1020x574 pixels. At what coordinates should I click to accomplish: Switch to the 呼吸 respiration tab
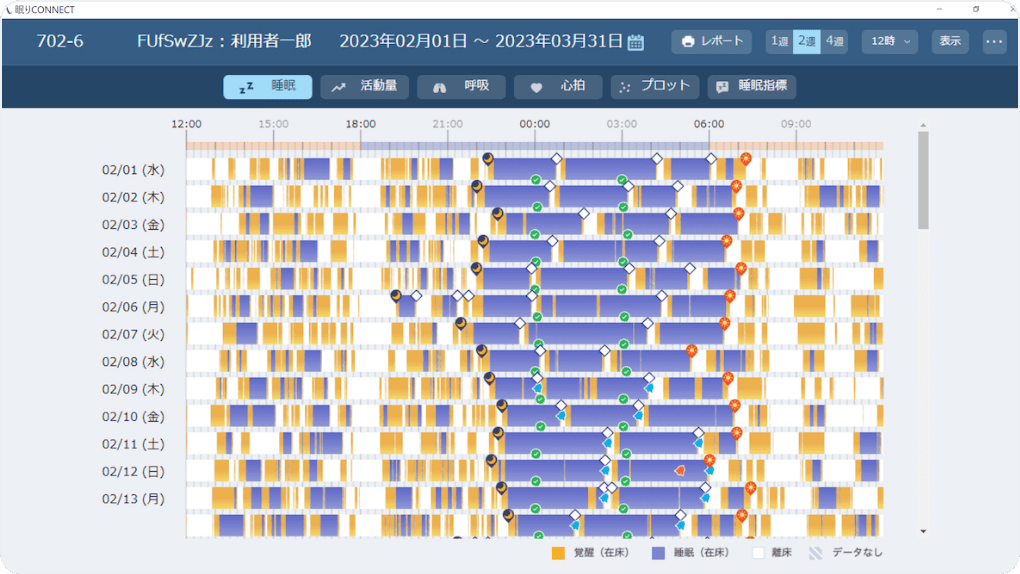(x=461, y=87)
